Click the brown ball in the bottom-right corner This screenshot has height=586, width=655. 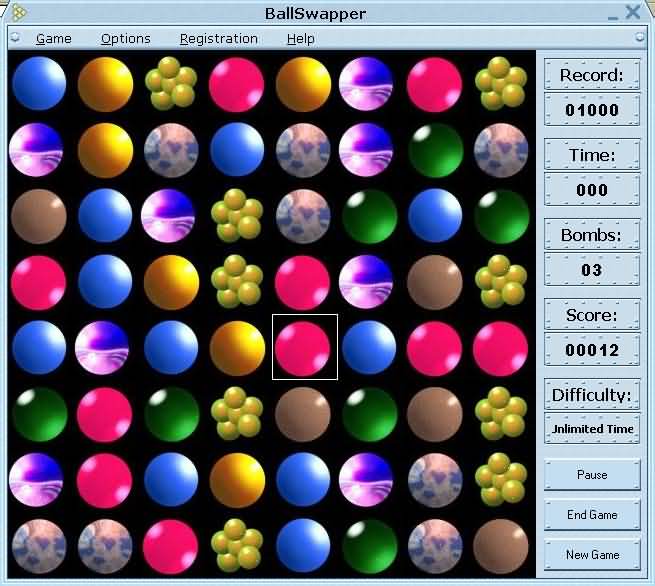501,546
